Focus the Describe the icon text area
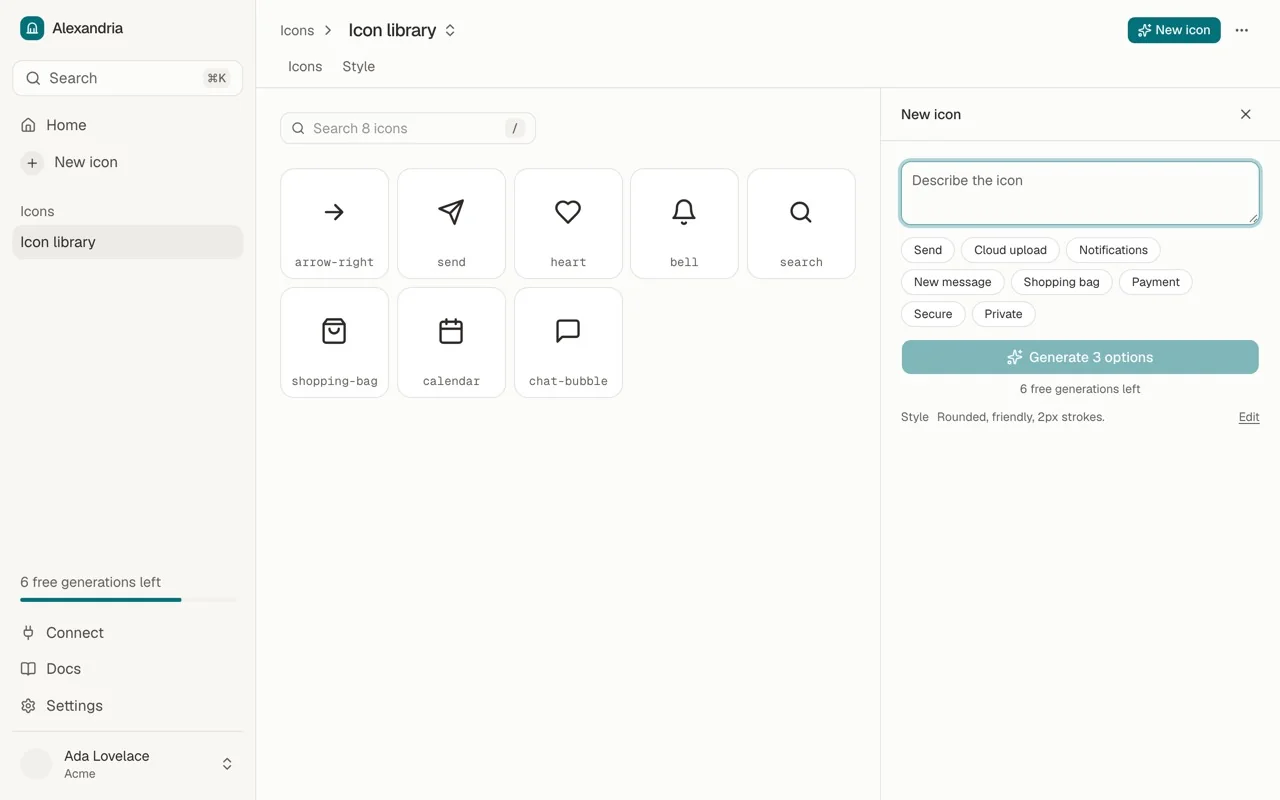Screen dimensions: 1280x800 coord(1080,193)
